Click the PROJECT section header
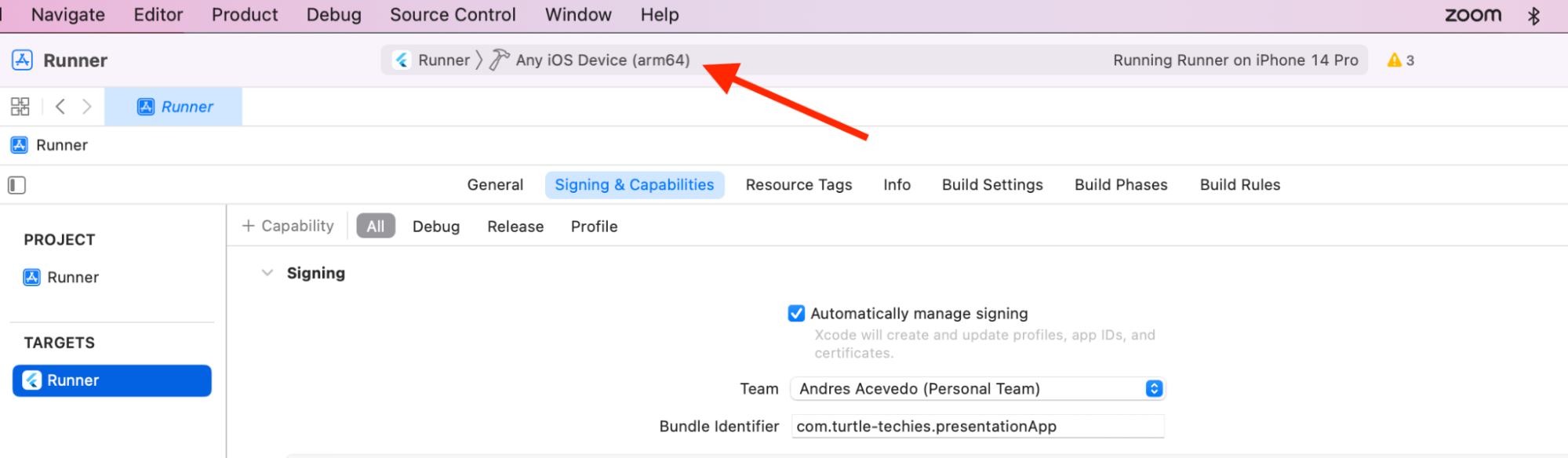Screen dimensions: 1568x458 click(60, 240)
